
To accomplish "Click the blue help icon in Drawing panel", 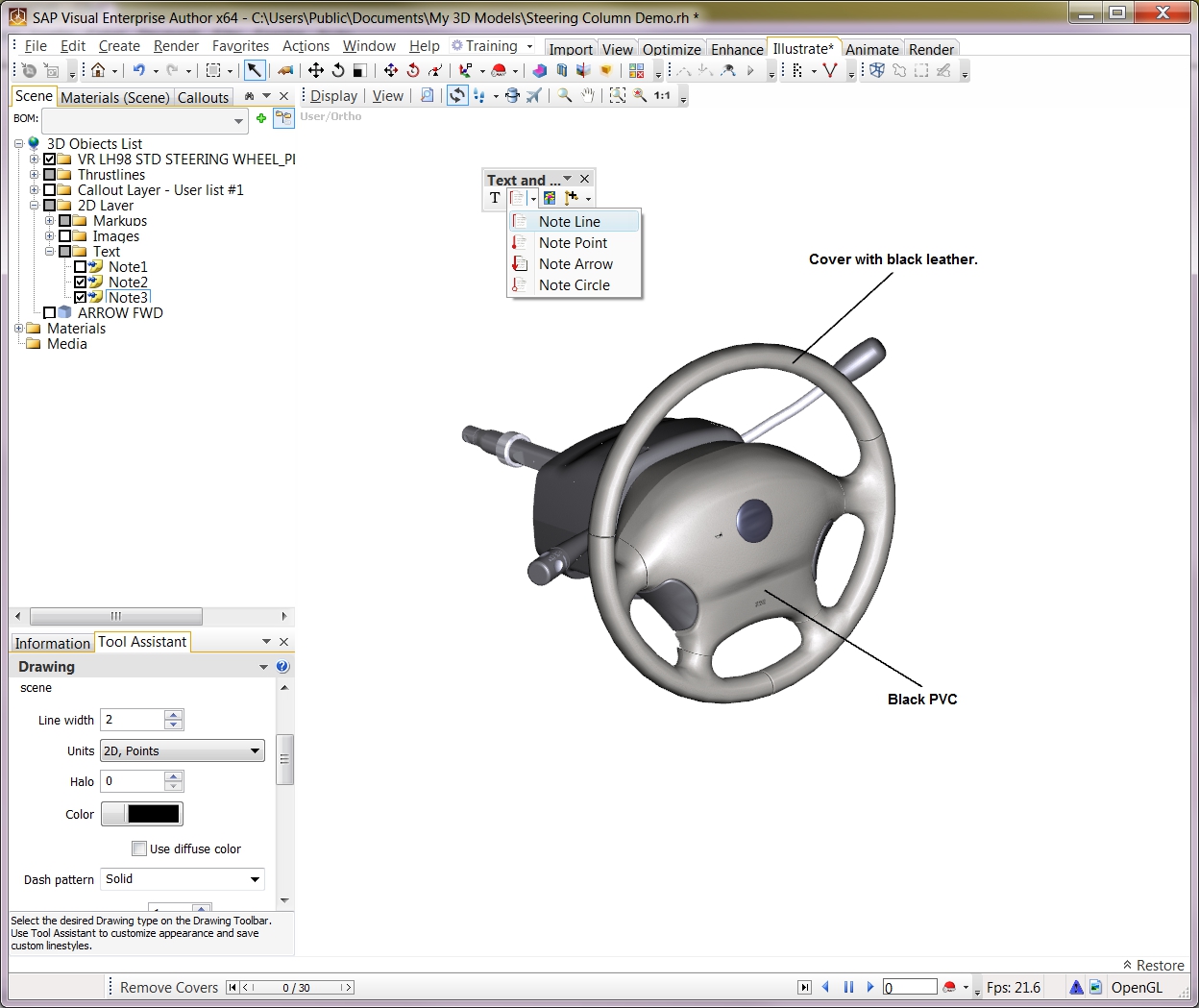I will click(282, 667).
